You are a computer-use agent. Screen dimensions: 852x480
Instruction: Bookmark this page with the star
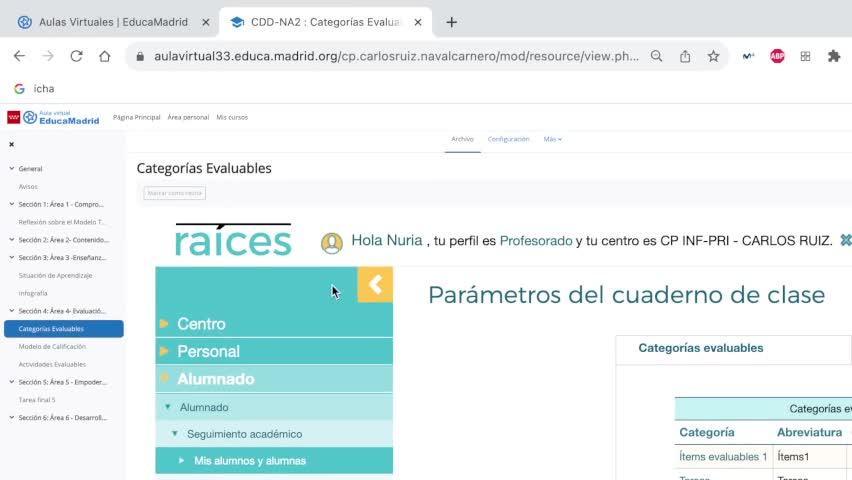click(713, 56)
